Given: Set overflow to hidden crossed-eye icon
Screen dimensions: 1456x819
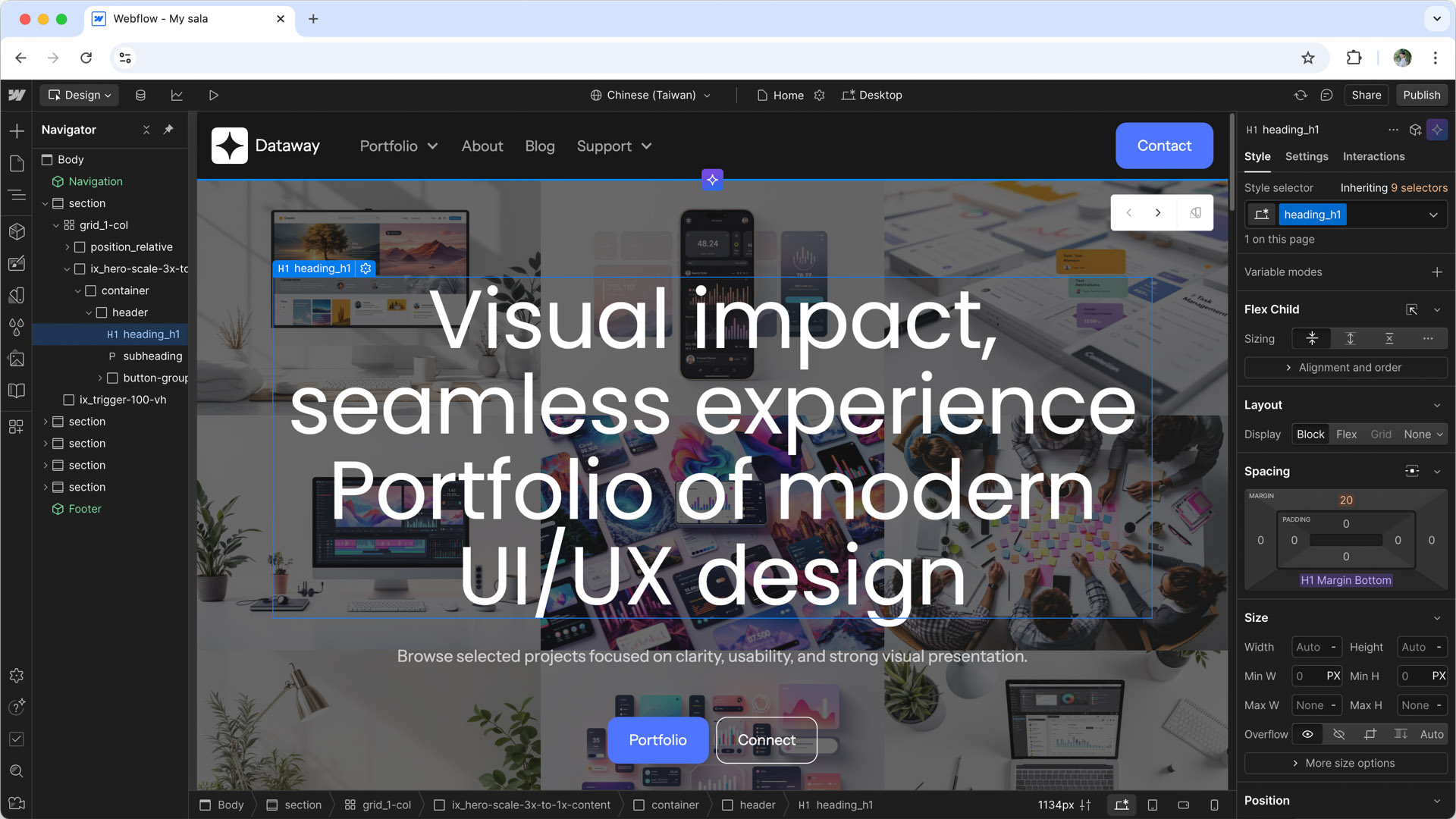Looking at the screenshot, I should pyautogui.click(x=1338, y=734).
